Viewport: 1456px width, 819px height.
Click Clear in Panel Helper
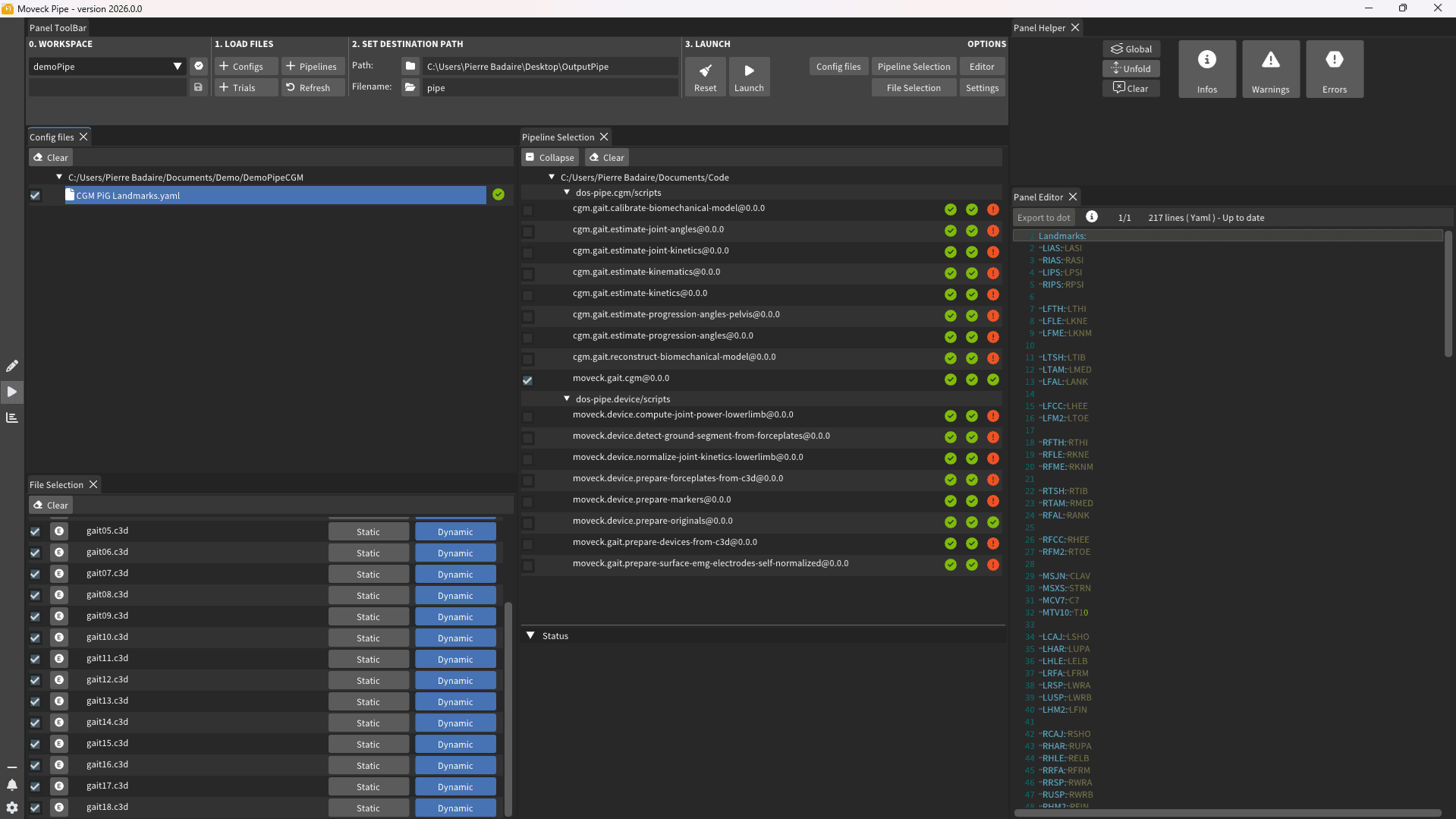coord(1131,88)
